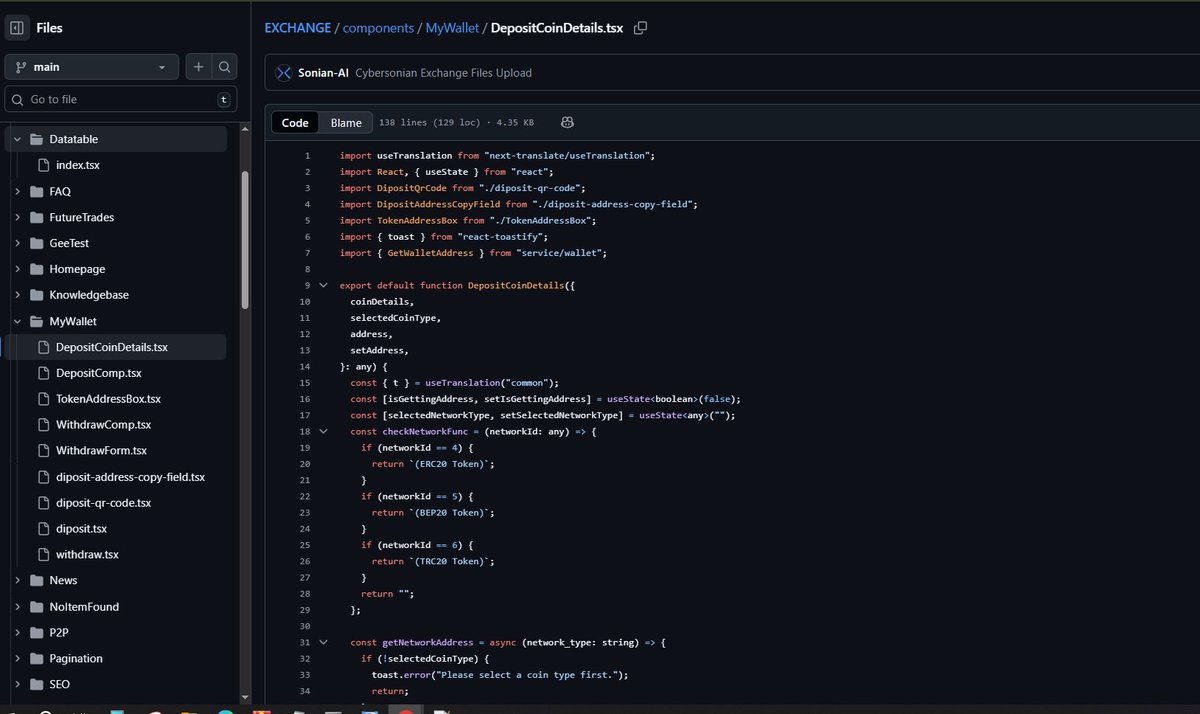Expand the News folder chevron
Image resolution: width=1200 pixels, height=714 pixels.
[18, 581]
